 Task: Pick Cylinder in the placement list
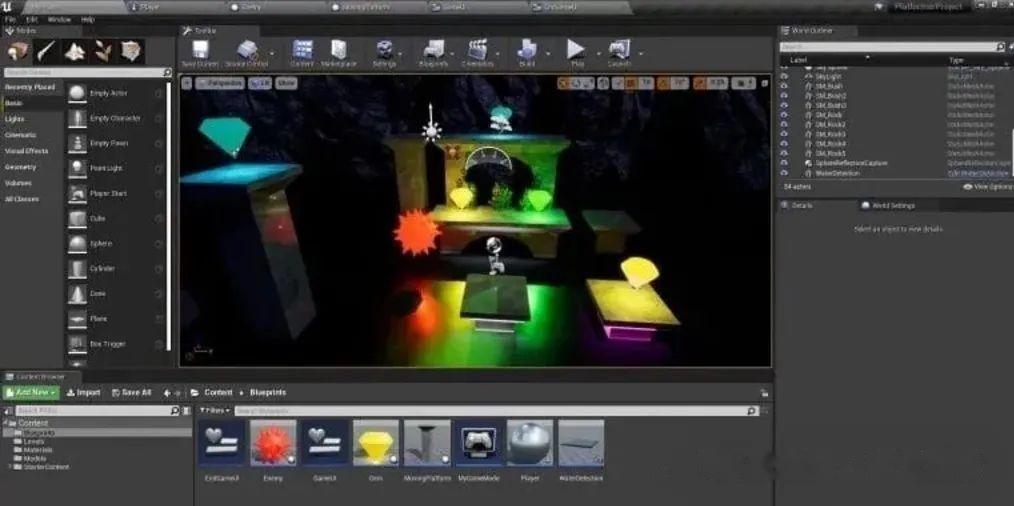pyautogui.click(x=115, y=269)
